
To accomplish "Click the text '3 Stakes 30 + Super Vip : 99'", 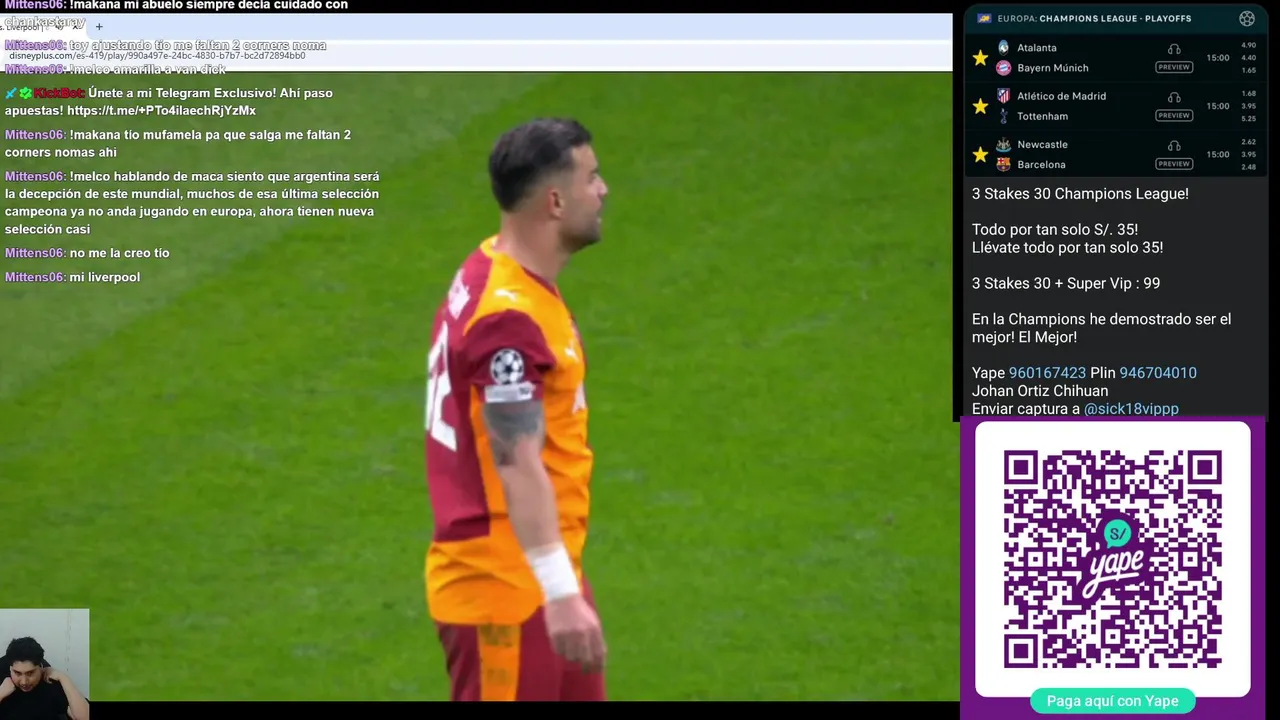I will point(1066,284).
